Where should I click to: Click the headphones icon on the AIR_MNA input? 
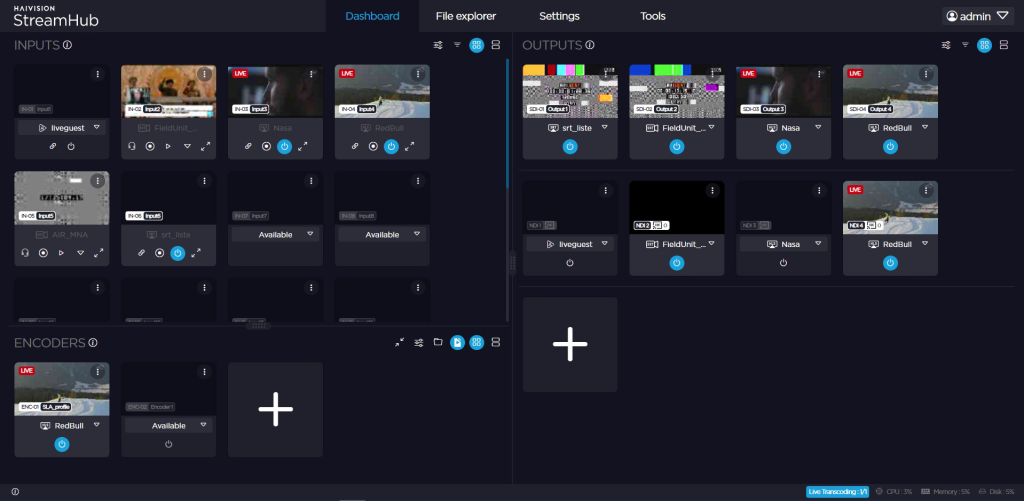[24, 253]
